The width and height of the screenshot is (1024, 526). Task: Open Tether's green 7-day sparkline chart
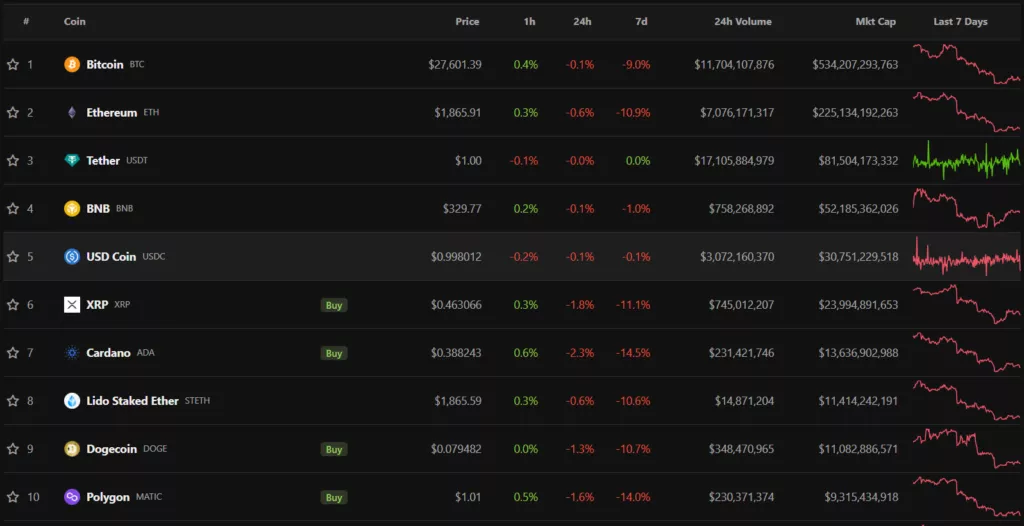[x=966, y=160]
